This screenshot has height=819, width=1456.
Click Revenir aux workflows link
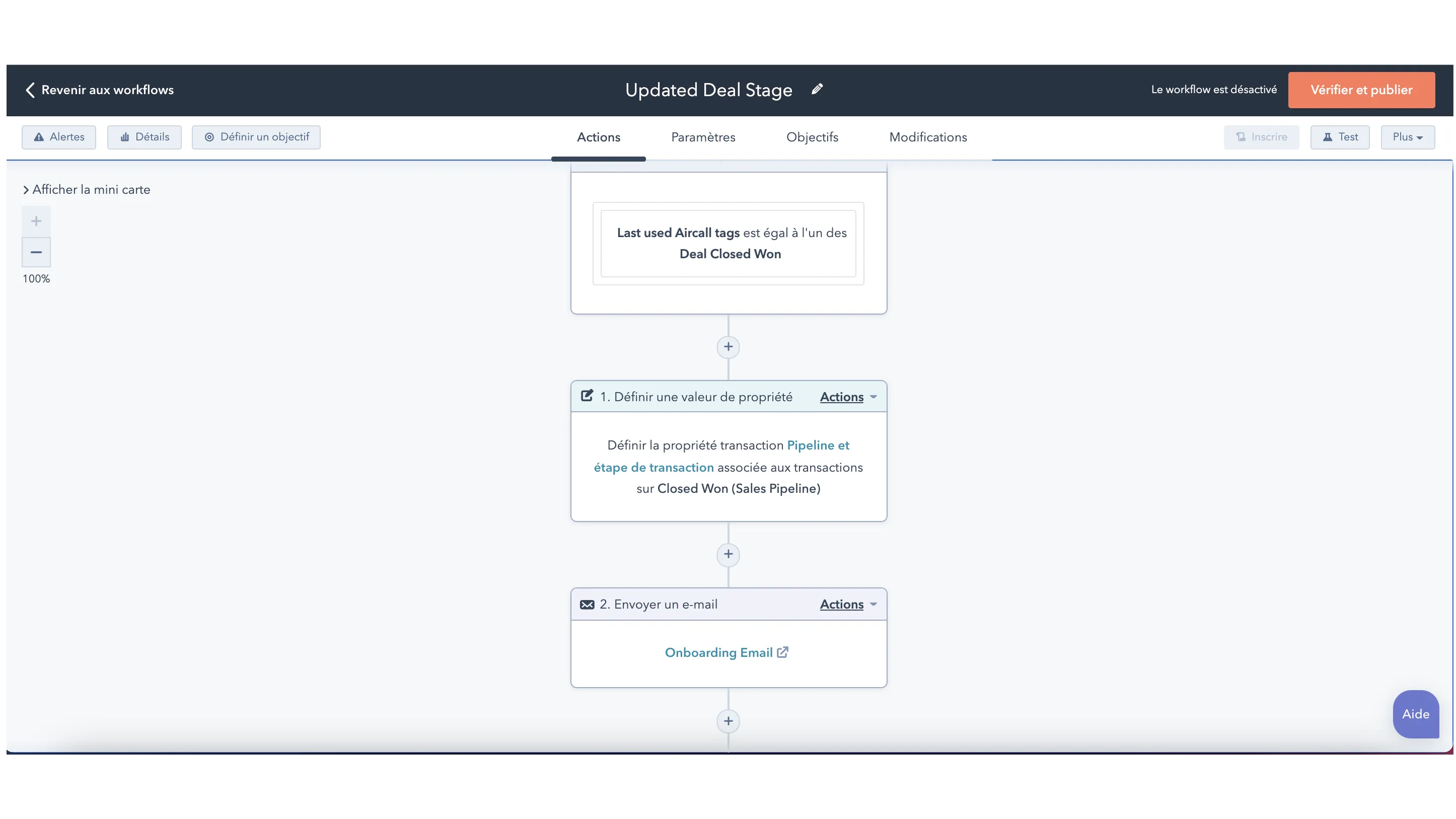click(107, 90)
